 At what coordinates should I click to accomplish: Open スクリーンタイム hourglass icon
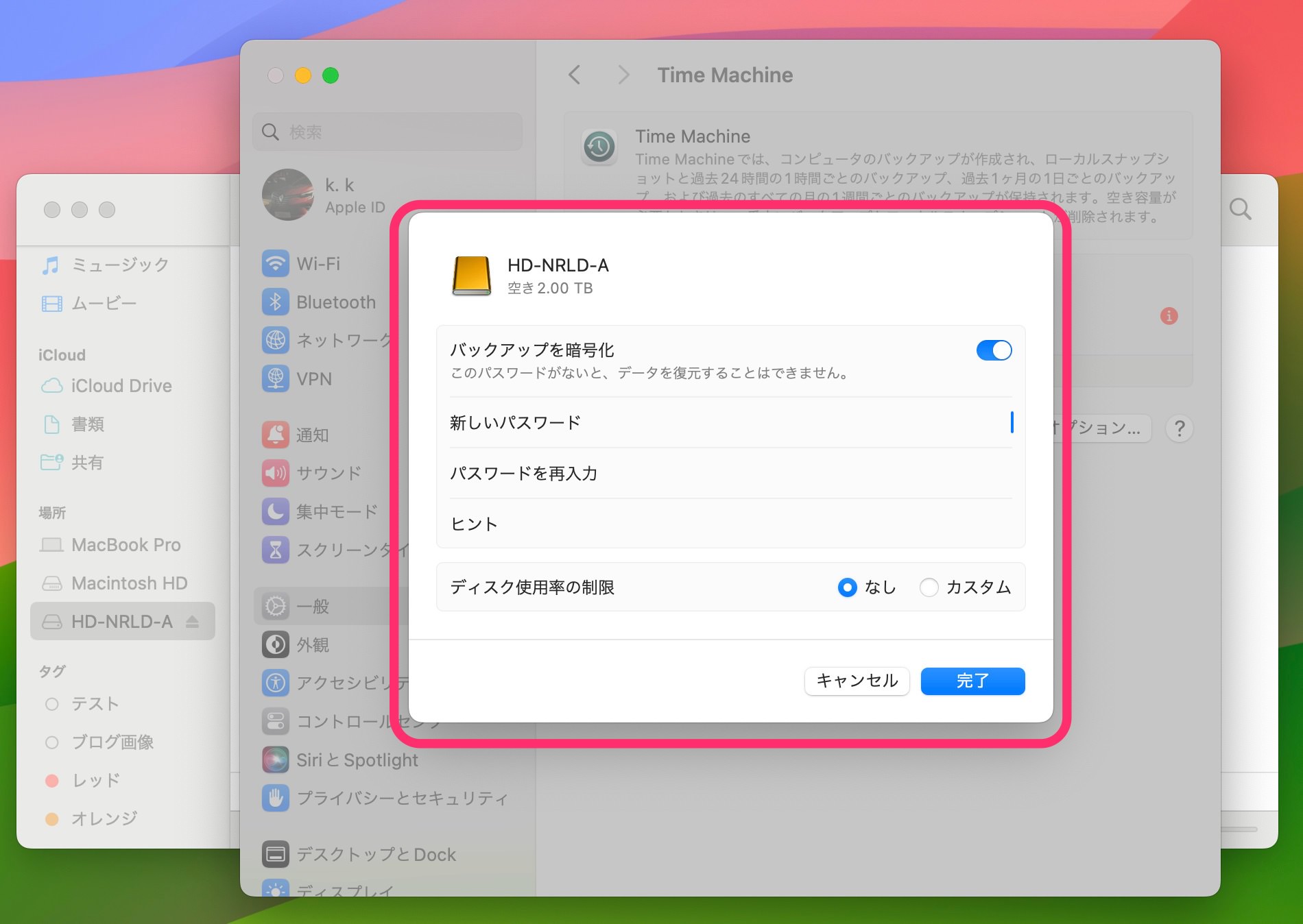276,550
